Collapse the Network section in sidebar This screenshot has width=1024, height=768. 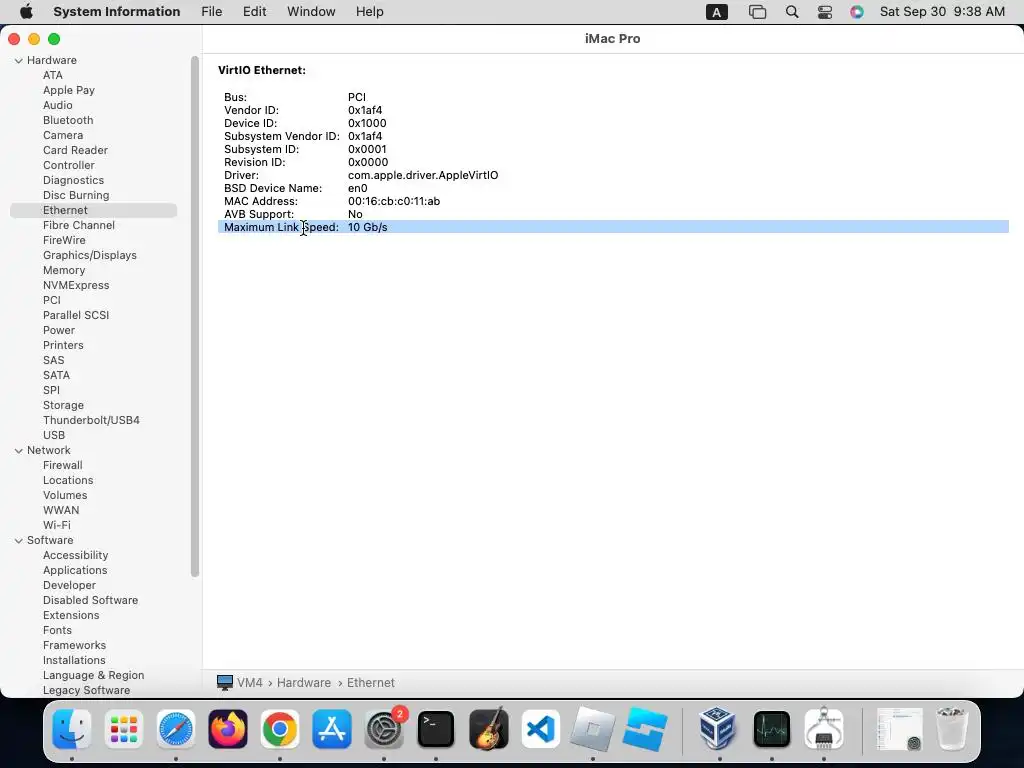(18, 450)
